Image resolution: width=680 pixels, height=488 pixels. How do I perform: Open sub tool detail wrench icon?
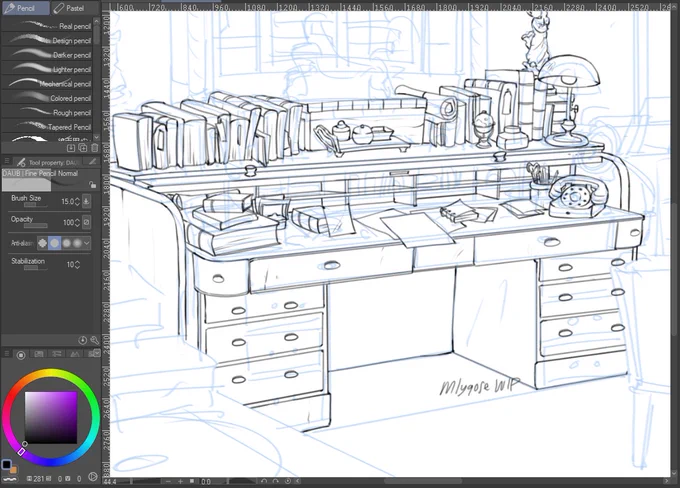94,341
